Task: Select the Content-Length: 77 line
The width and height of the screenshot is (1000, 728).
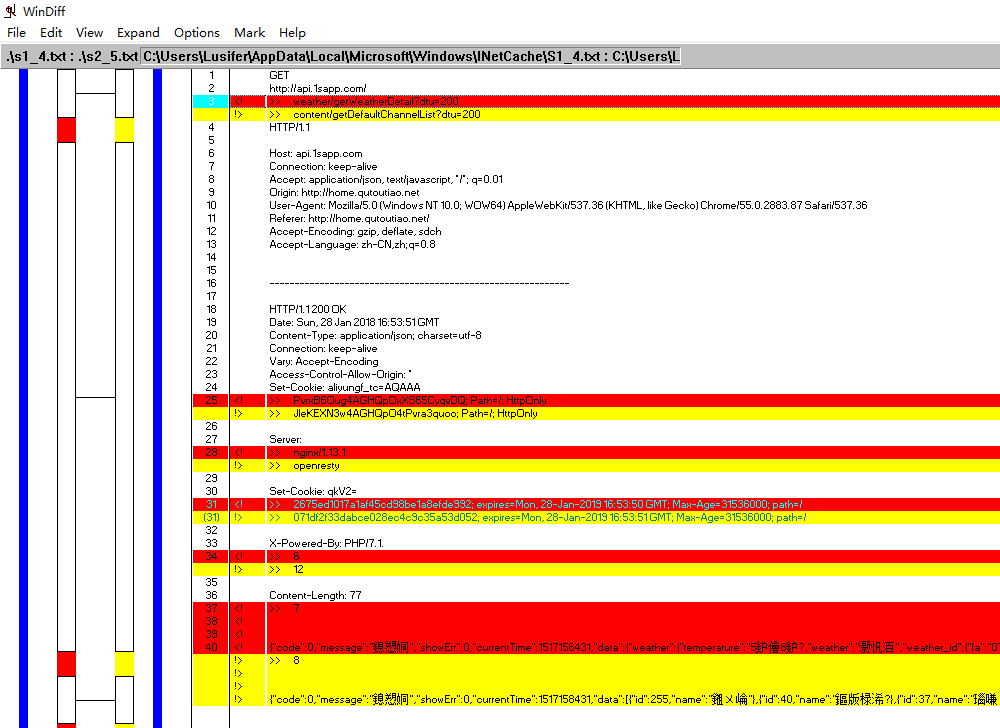Action: tap(315, 595)
